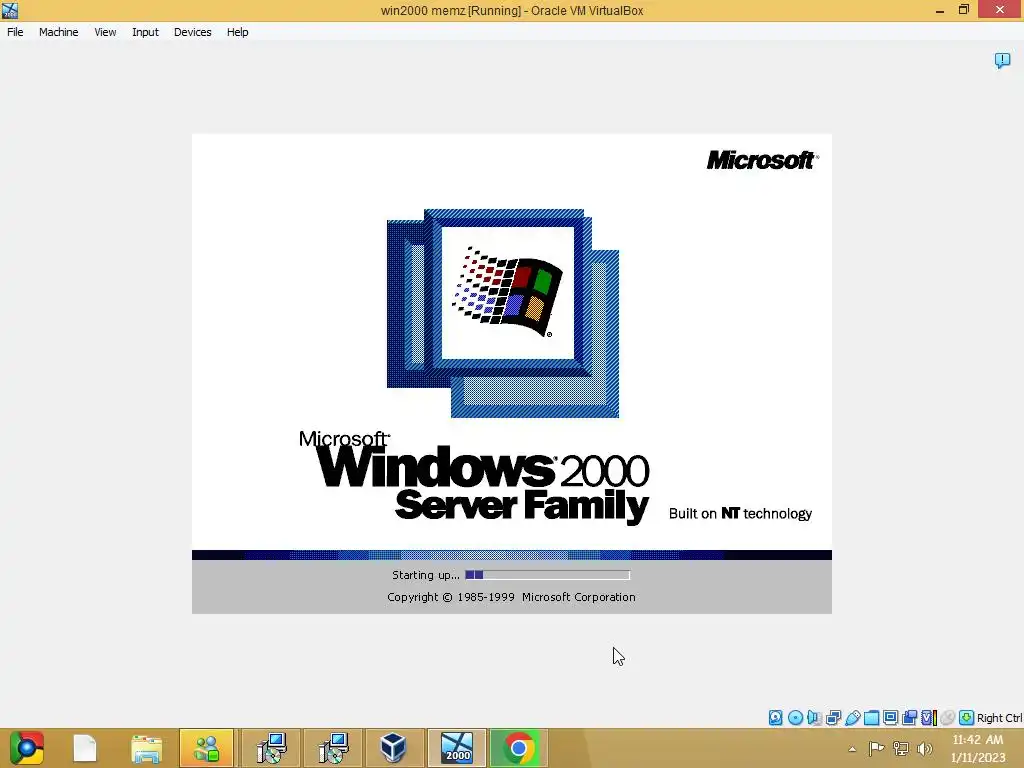This screenshot has width=1024, height=768.
Task: Open the Devices menu
Action: click(x=192, y=32)
